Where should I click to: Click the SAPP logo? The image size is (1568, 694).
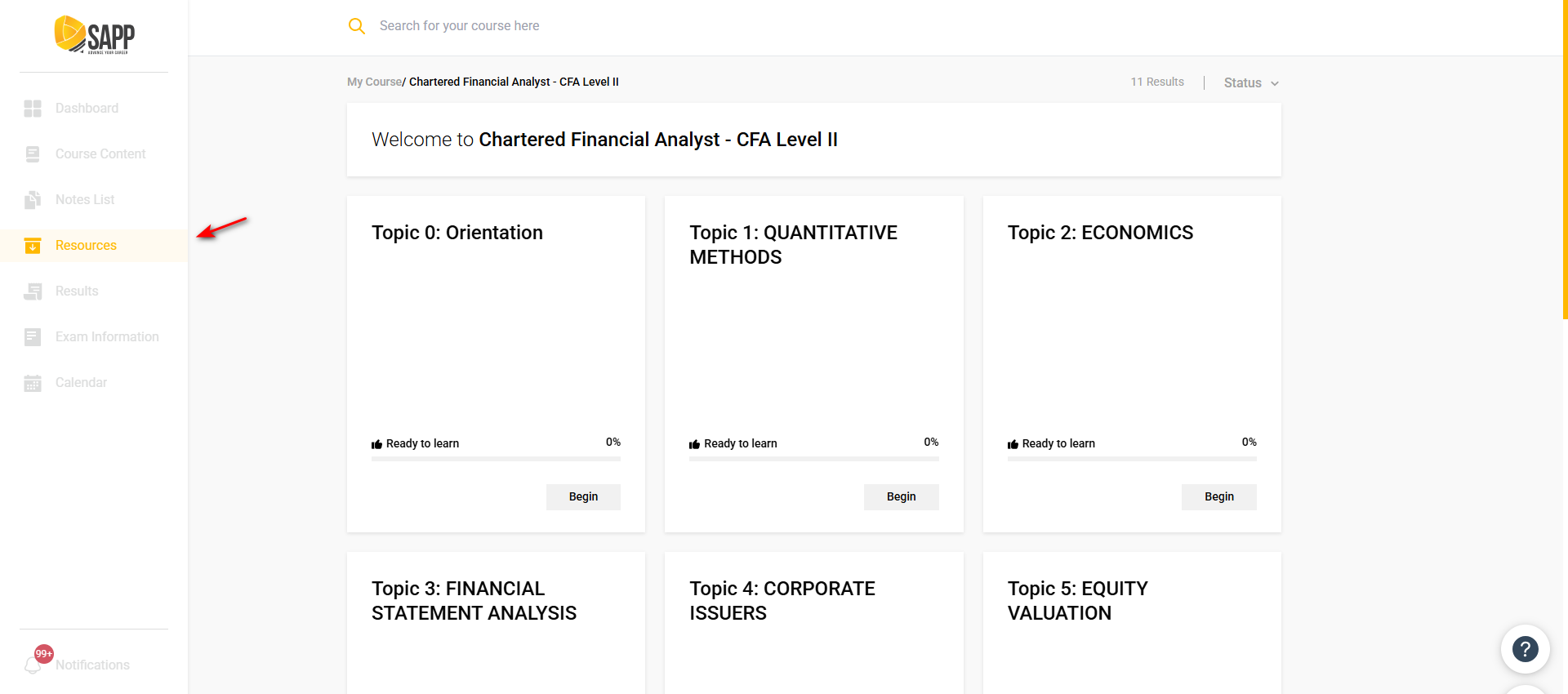tap(94, 35)
